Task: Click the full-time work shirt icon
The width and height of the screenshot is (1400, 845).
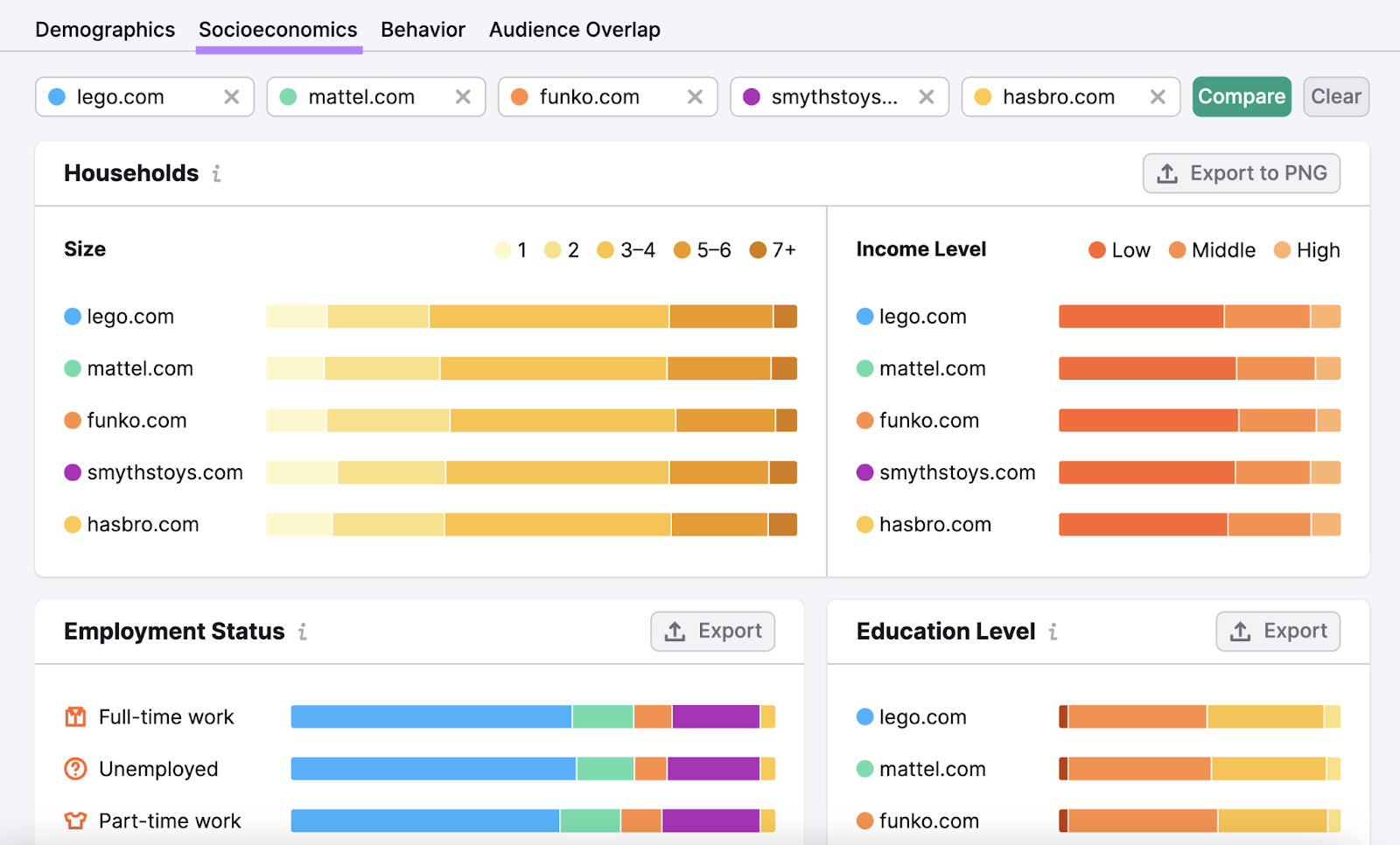Action: 77,716
